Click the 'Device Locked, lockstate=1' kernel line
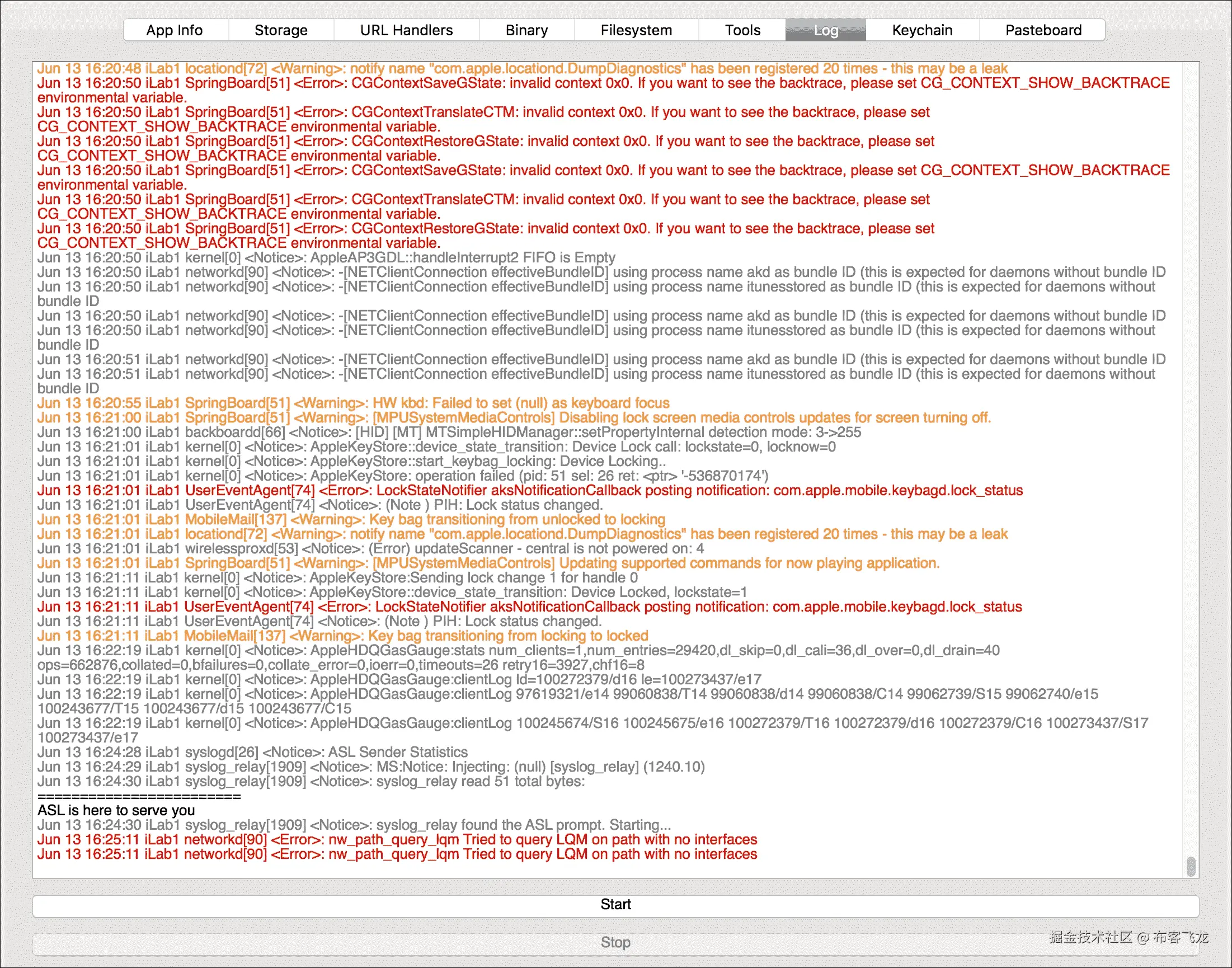Image resolution: width=1232 pixels, height=968 pixels. click(x=392, y=592)
